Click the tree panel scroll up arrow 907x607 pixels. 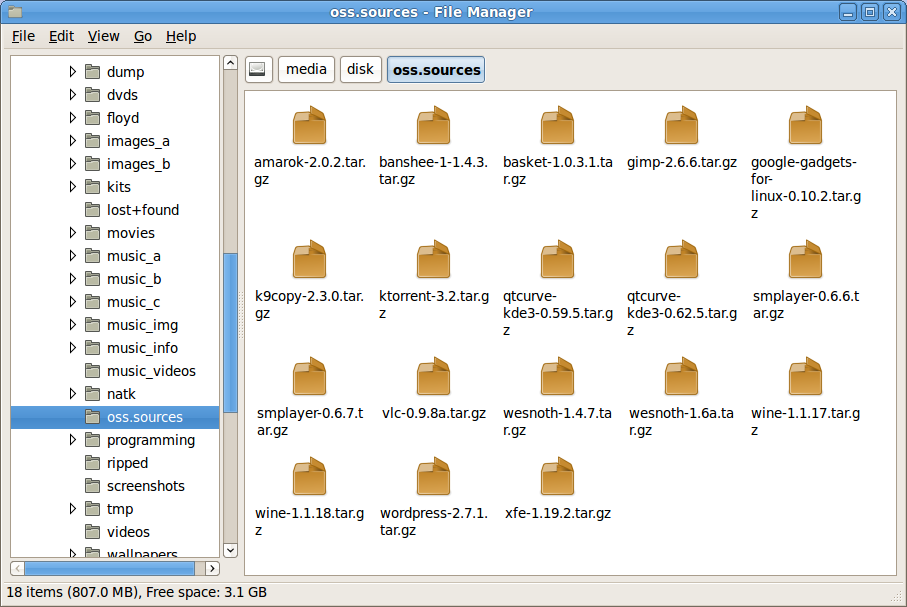coord(230,62)
